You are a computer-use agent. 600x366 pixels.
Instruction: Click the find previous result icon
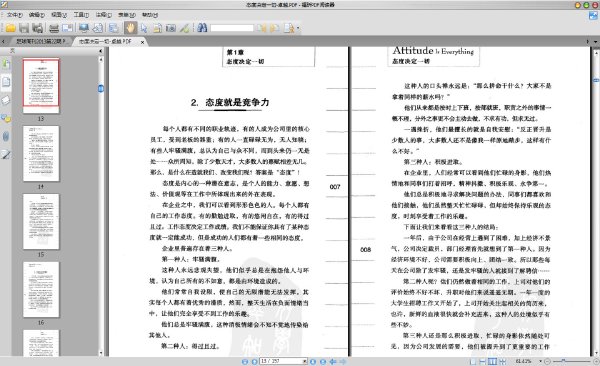tap(261, 28)
